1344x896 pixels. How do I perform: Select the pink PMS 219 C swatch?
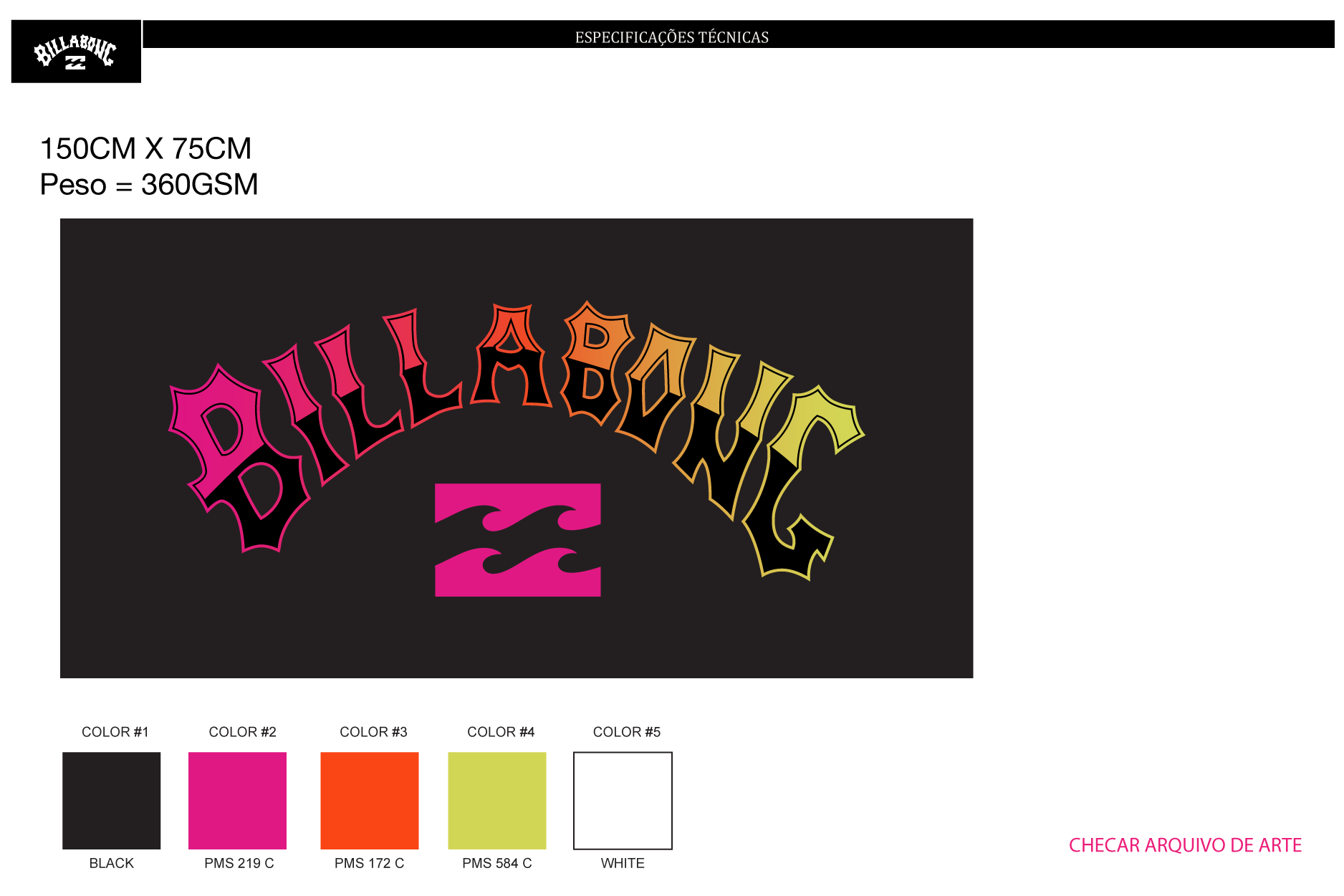click(237, 801)
